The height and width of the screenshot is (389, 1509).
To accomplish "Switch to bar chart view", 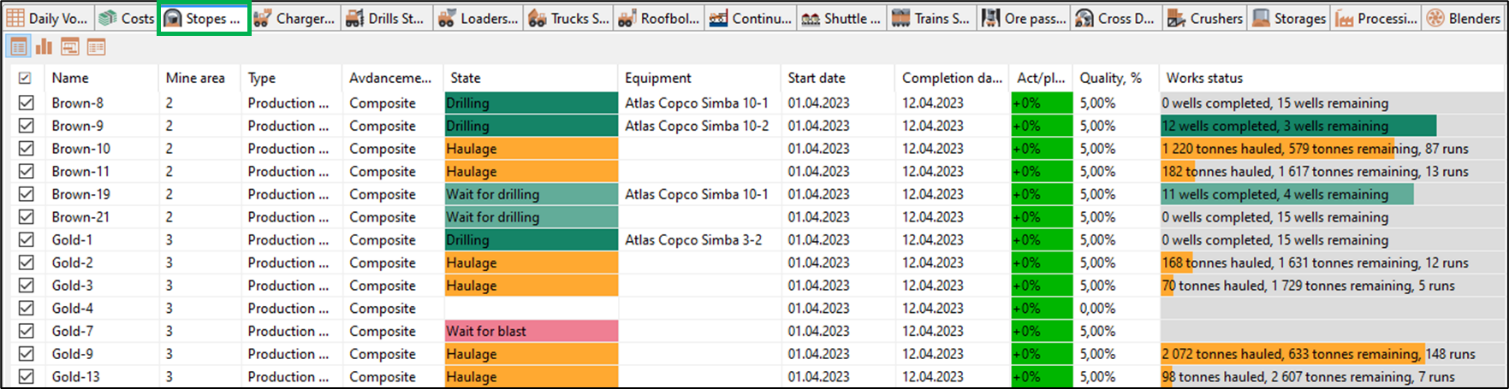I will coord(44,46).
